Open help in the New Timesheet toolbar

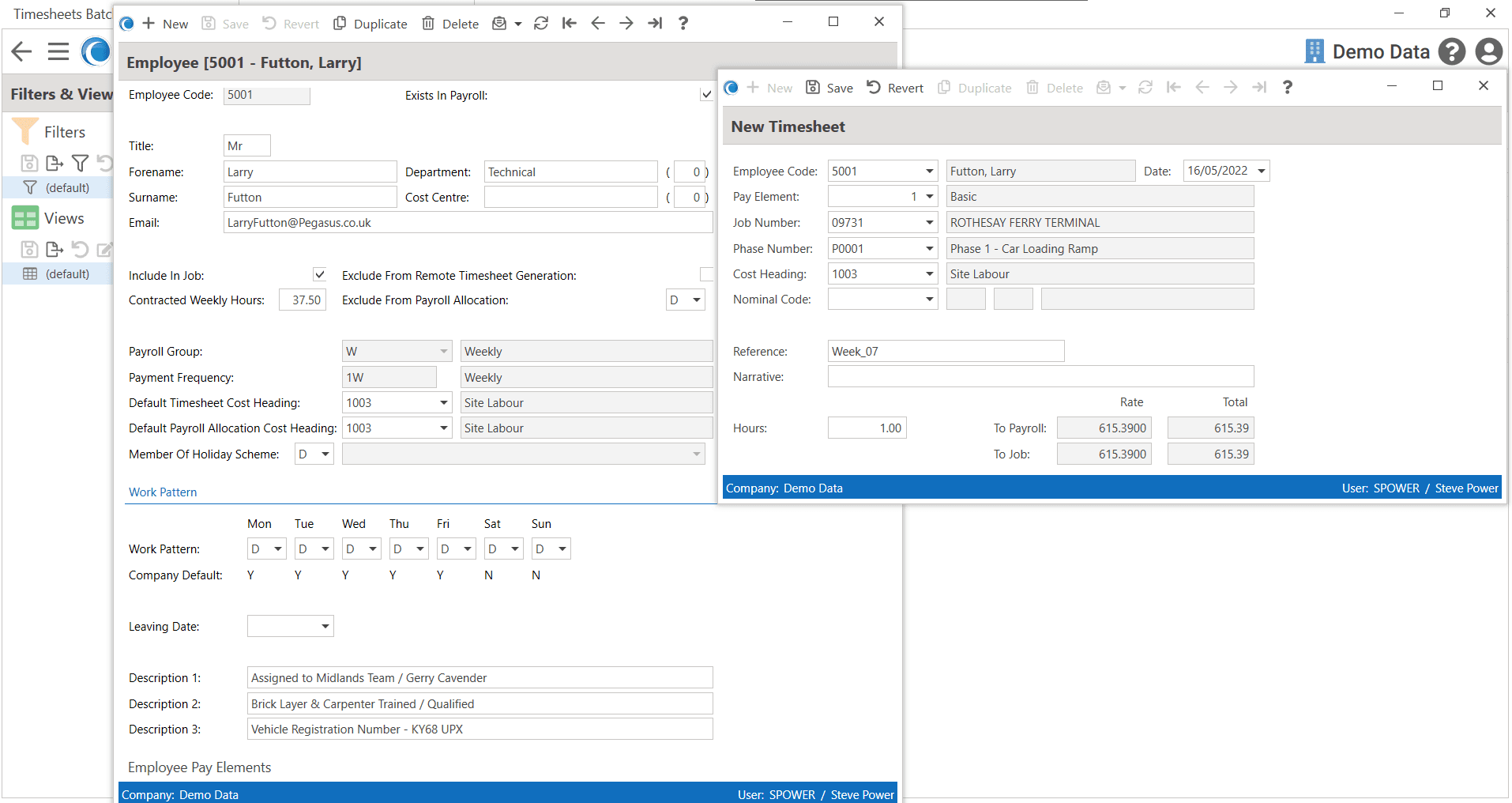click(1288, 88)
